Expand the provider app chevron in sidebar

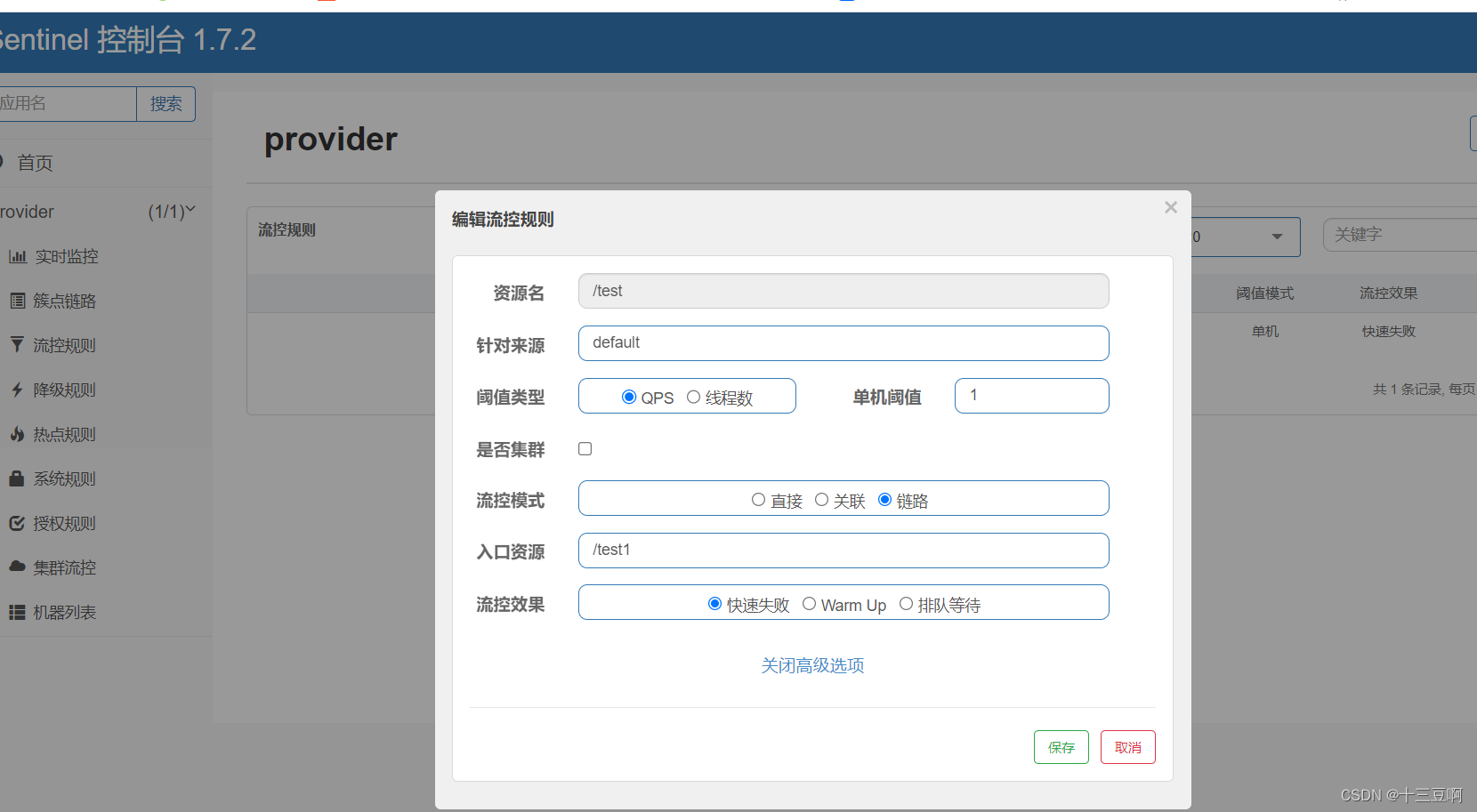tap(190, 210)
